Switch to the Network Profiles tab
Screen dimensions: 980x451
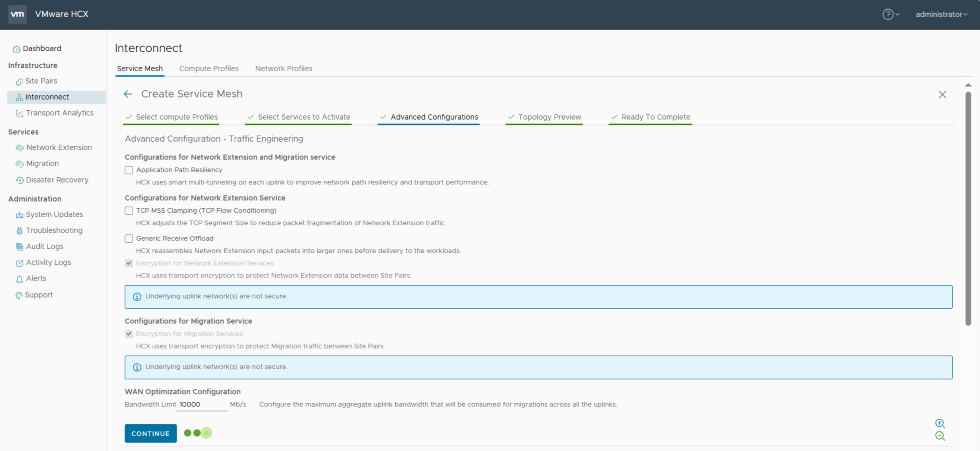pyautogui.click(x=284, y=69)
